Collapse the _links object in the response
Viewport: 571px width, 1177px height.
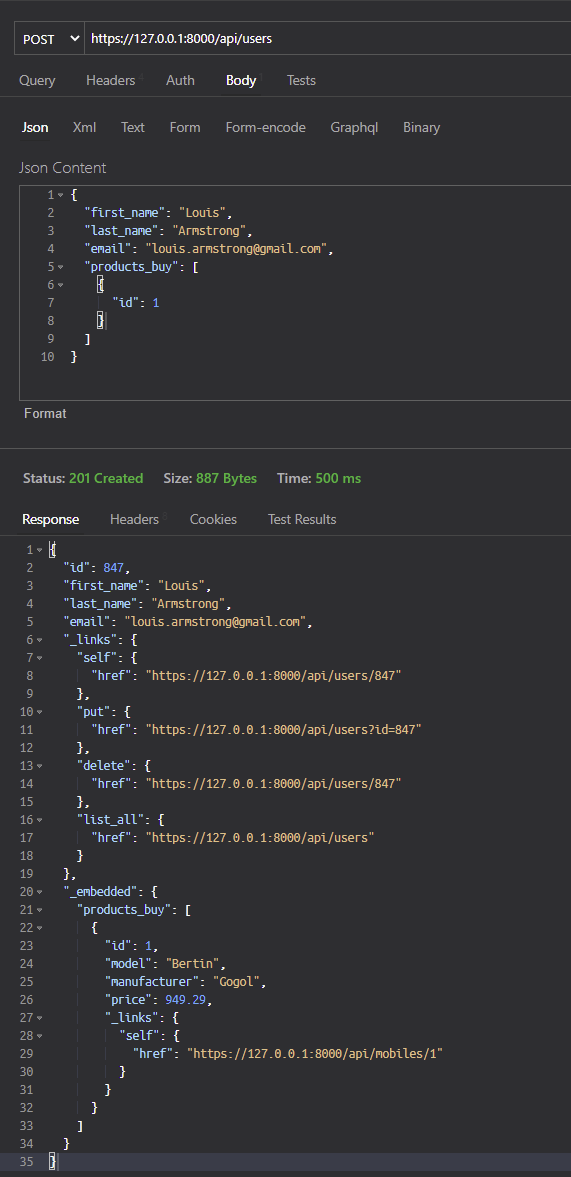click(39, 640)
